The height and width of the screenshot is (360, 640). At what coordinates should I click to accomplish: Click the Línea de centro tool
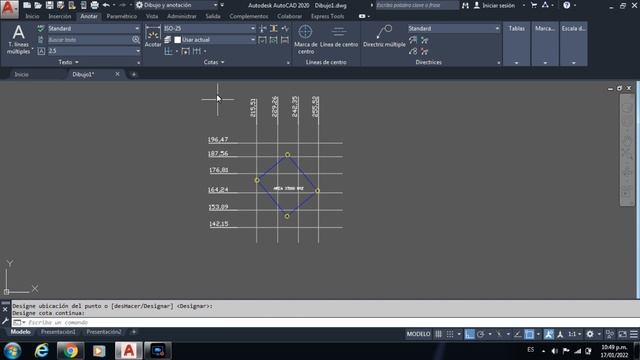tap(339, 37)
